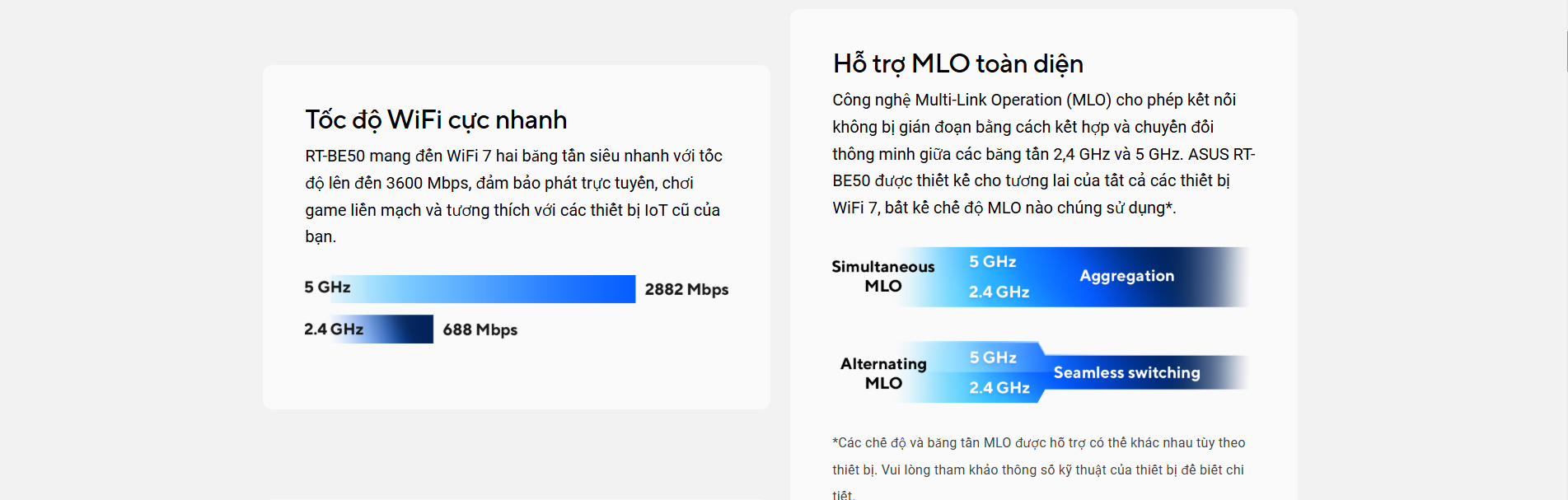Click the 5 GHz band in Alternating MLO diagram

point(993,358)
